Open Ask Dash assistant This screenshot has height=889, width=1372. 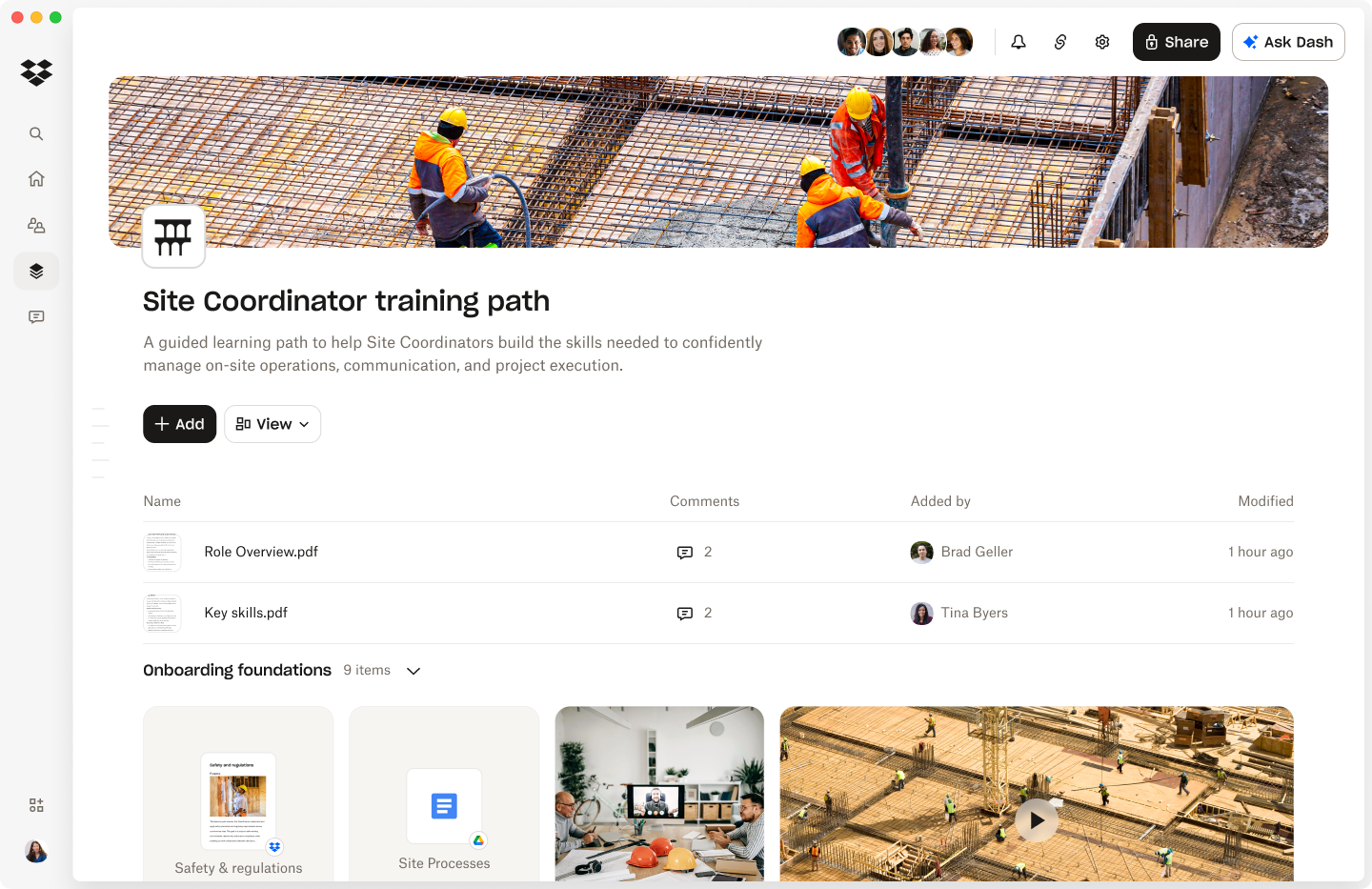pyautogui.click(x=1288, y=42)
